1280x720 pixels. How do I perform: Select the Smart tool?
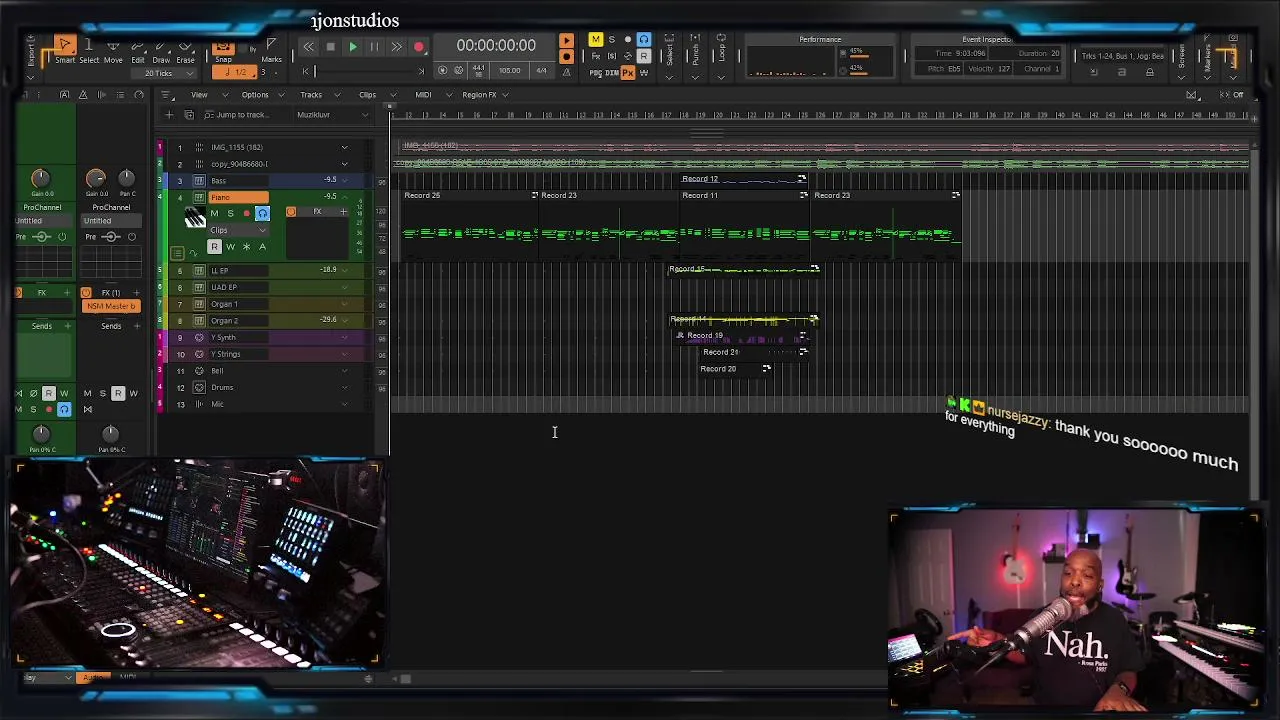pos(64,50)
